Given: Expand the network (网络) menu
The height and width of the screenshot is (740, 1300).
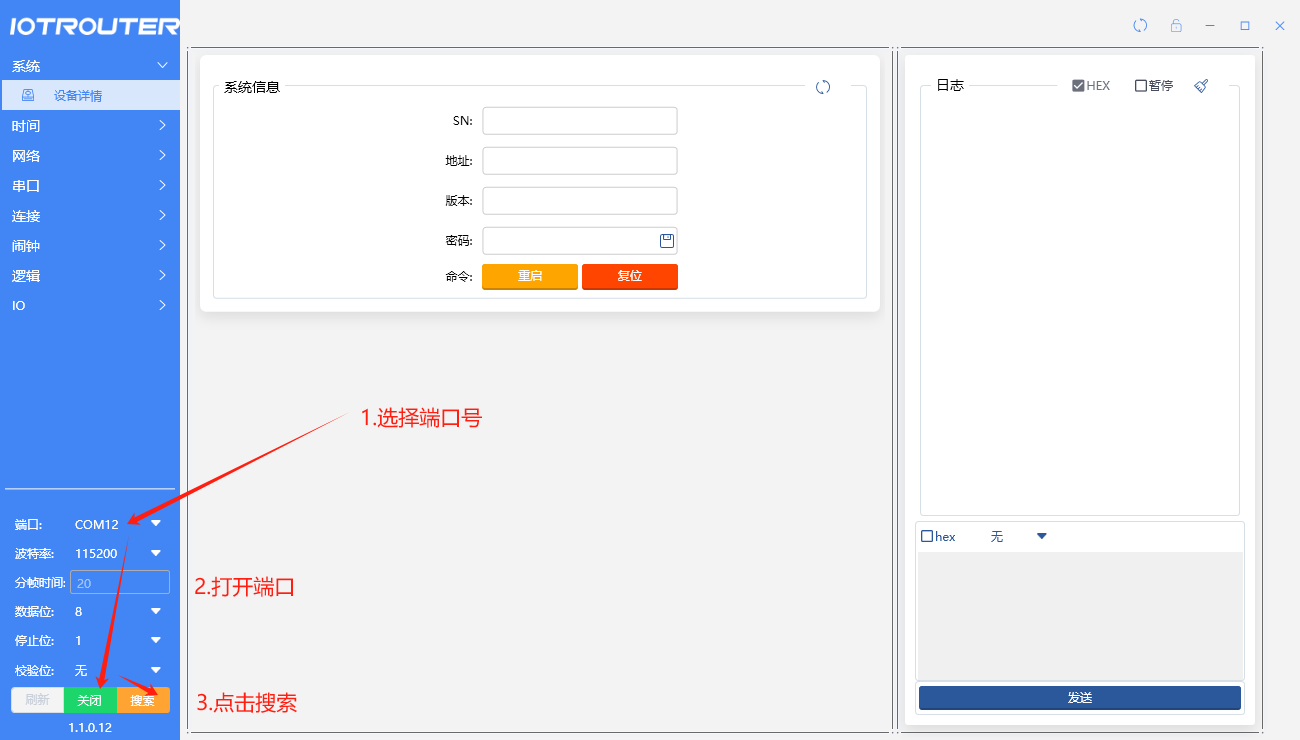Looking at the screenshot, I should (x=90, y=156).
